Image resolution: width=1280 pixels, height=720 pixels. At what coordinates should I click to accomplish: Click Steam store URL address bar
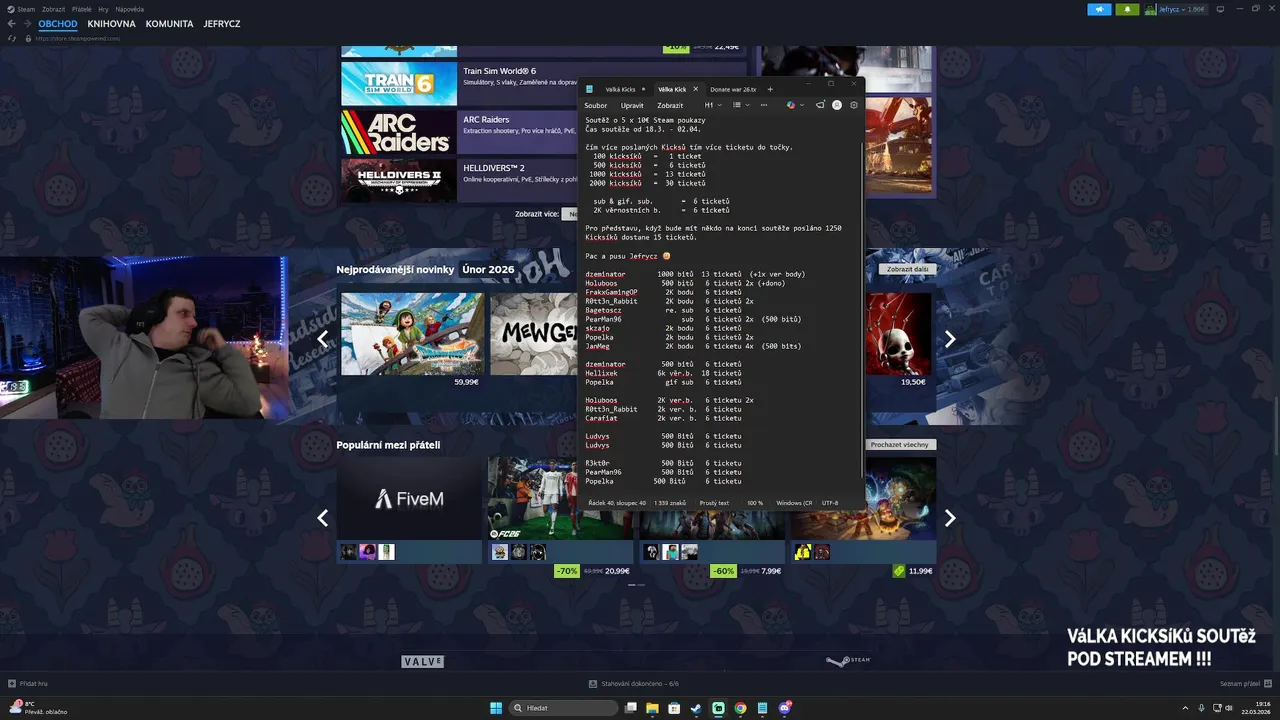[x=77, y=38]
